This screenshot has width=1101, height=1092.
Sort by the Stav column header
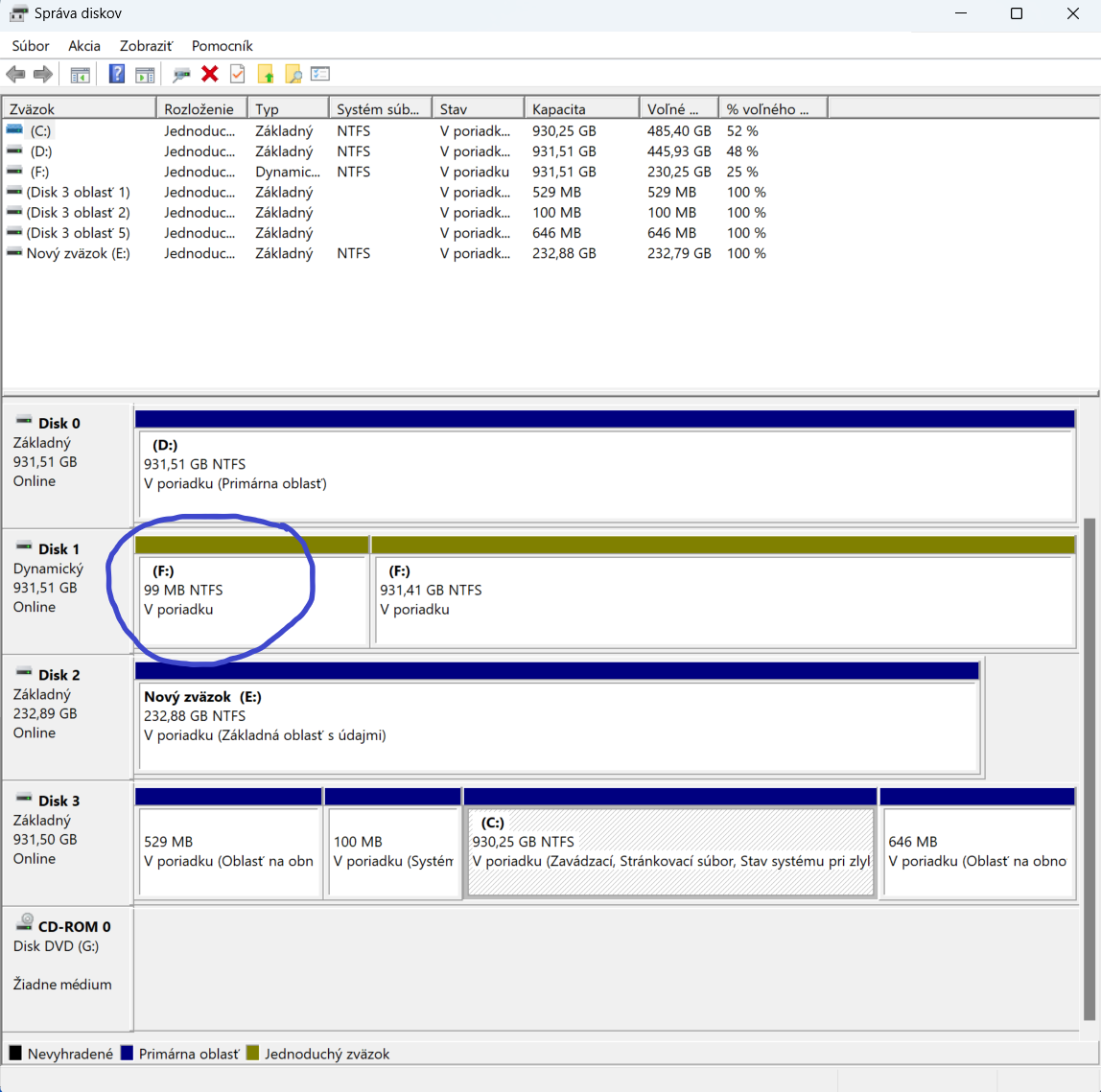(x=479, y=108)
